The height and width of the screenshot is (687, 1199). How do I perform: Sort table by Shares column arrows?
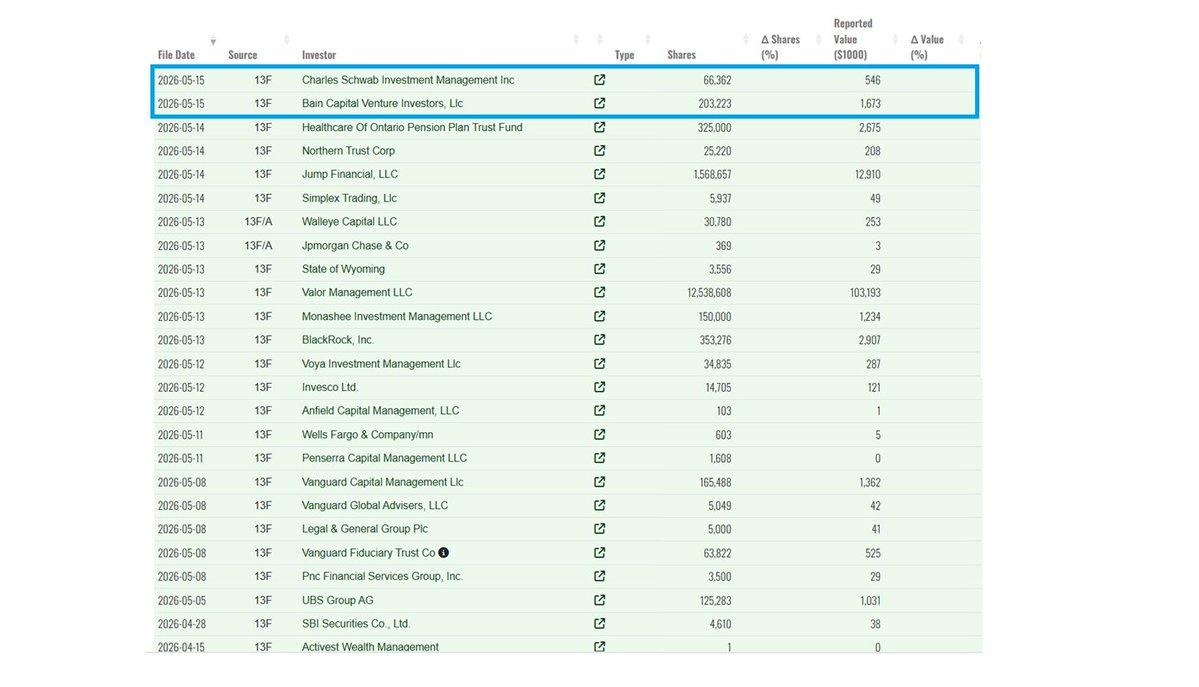click(x=746, y=39)
